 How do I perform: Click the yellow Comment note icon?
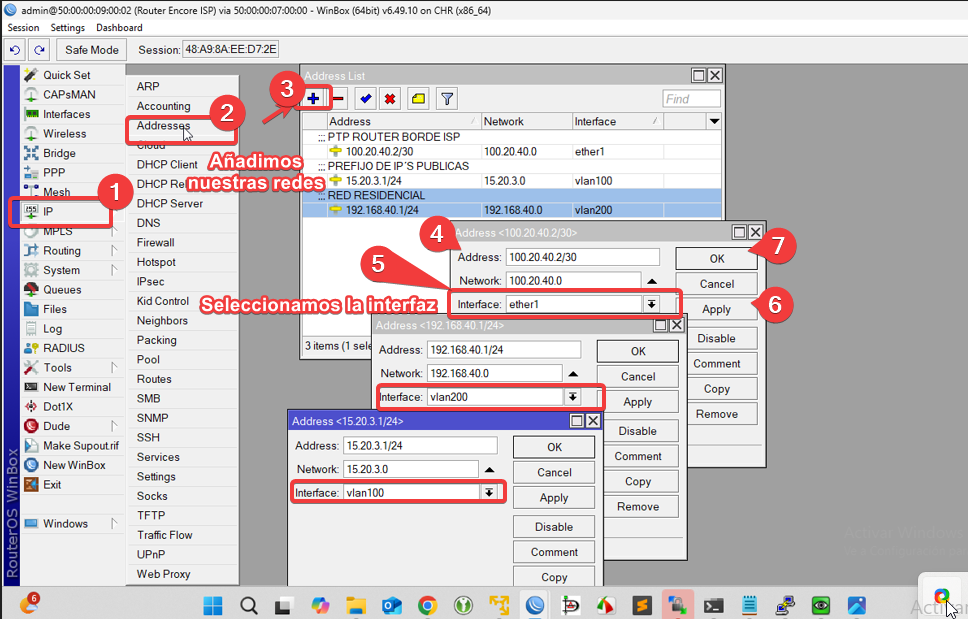coord(418,99)
